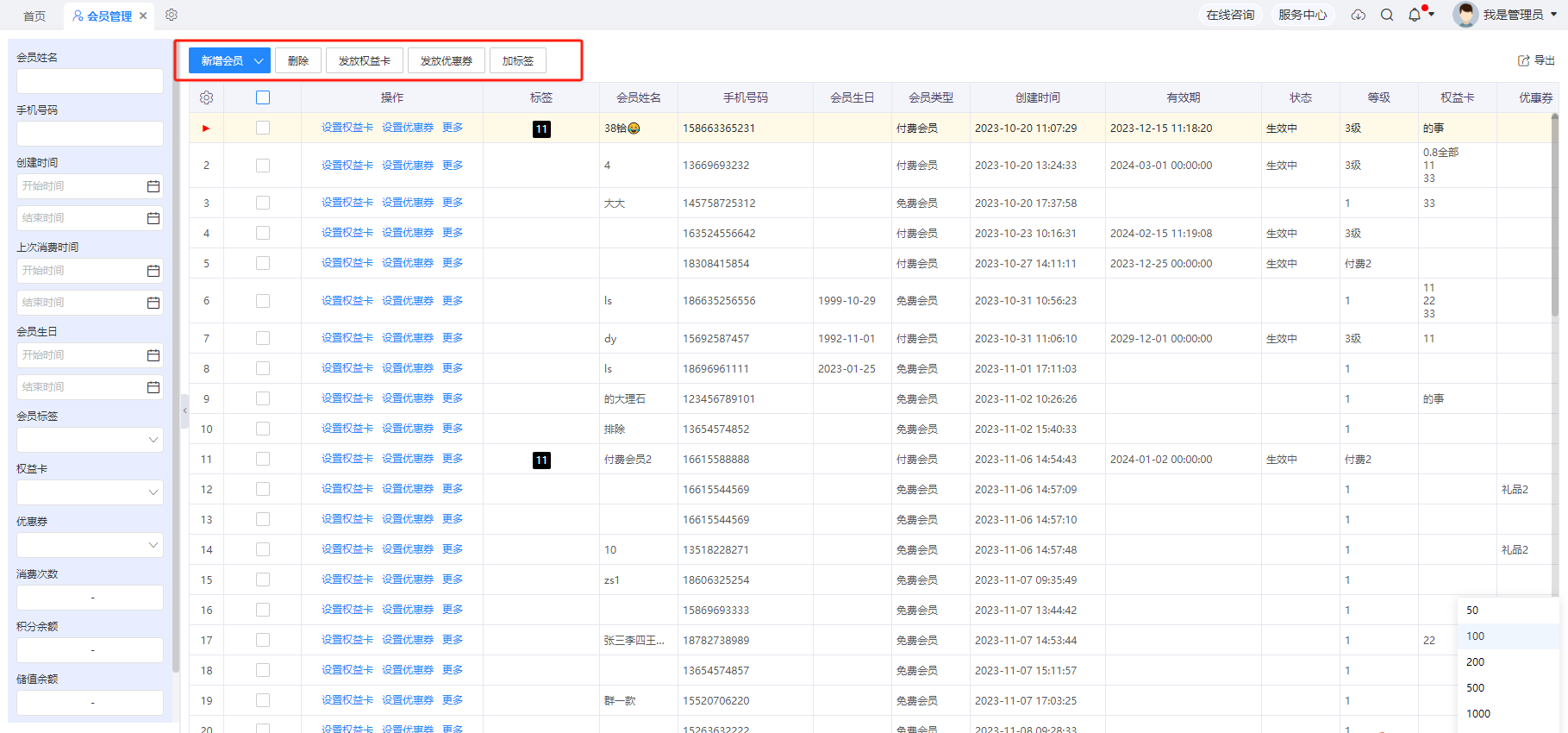
Task: Open tab settings gear icon
Action: coord(172,15)
